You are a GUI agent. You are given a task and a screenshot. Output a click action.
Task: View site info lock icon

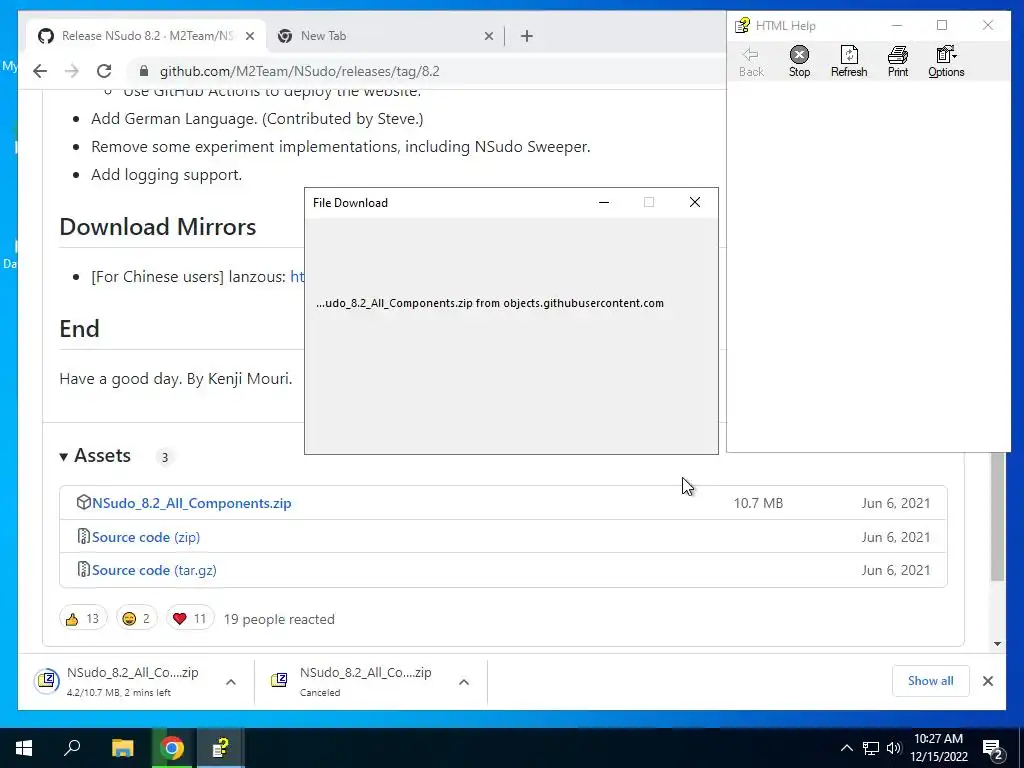pyautogui.click(x=144, y=71)
